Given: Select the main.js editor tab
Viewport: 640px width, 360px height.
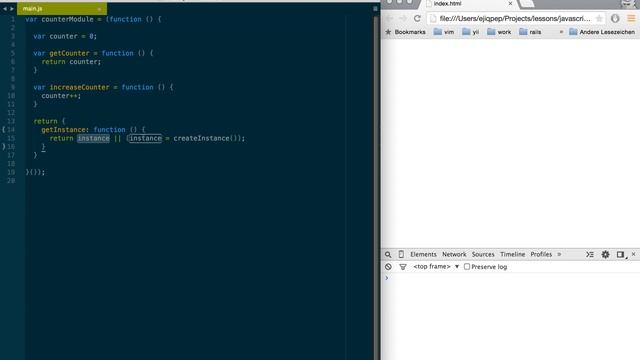Looking at the screenshot, I should point(62,8).
